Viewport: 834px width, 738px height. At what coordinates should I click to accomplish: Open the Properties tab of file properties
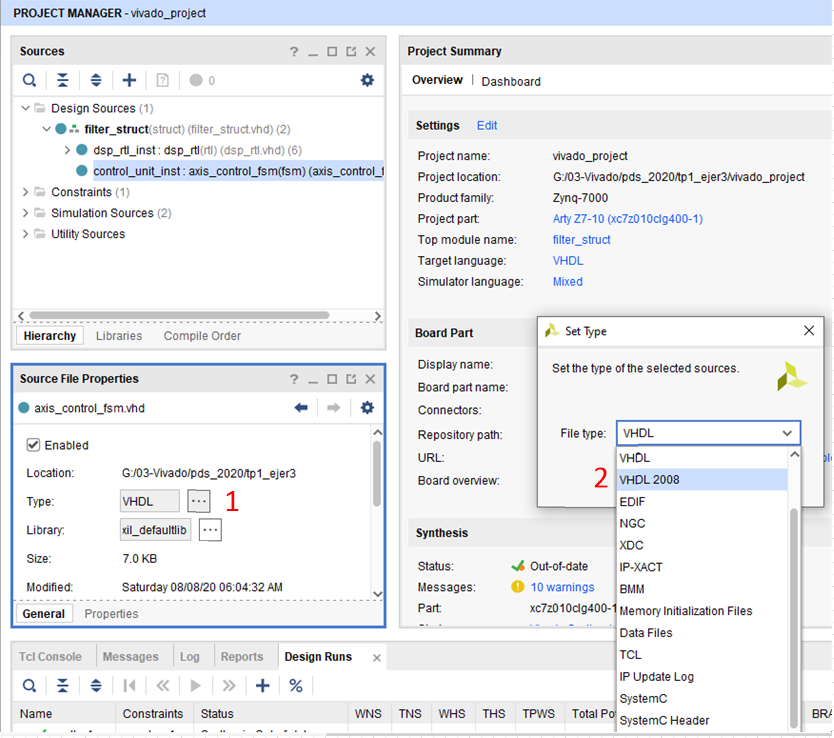click(111, 614)
